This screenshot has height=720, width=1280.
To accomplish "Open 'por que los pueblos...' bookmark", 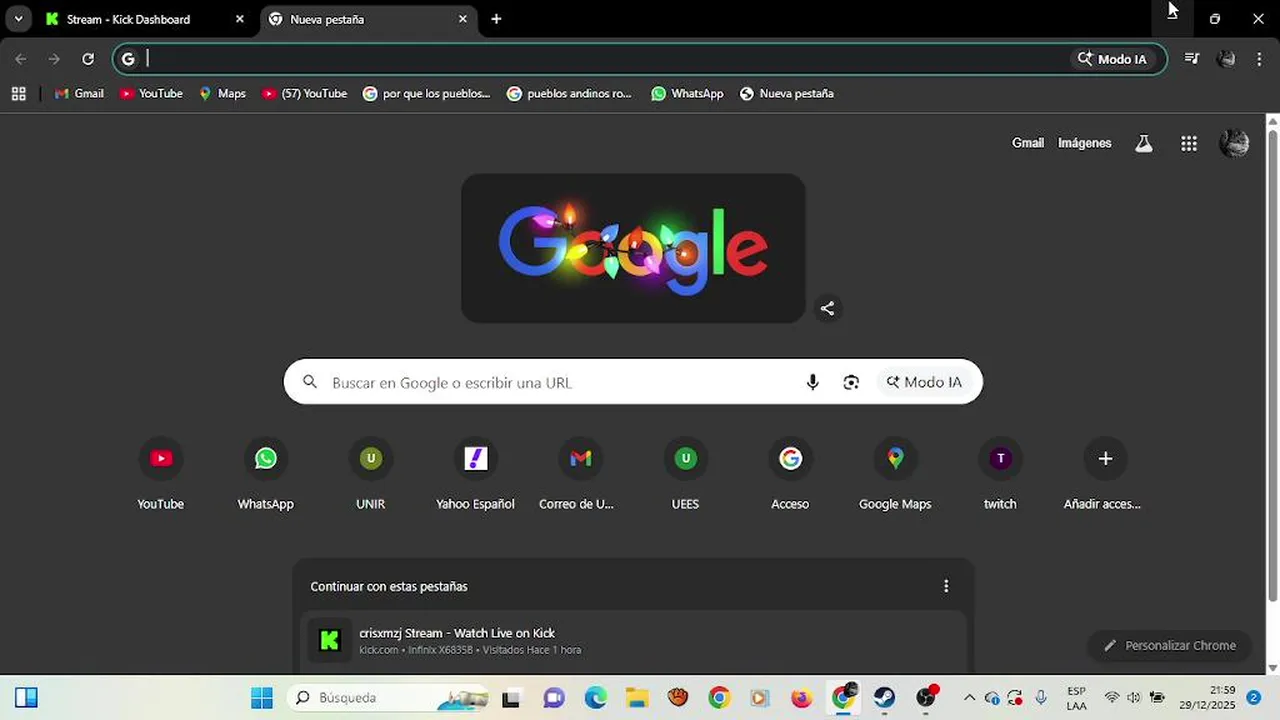I will pyautogui.click(x=427, y=93).
